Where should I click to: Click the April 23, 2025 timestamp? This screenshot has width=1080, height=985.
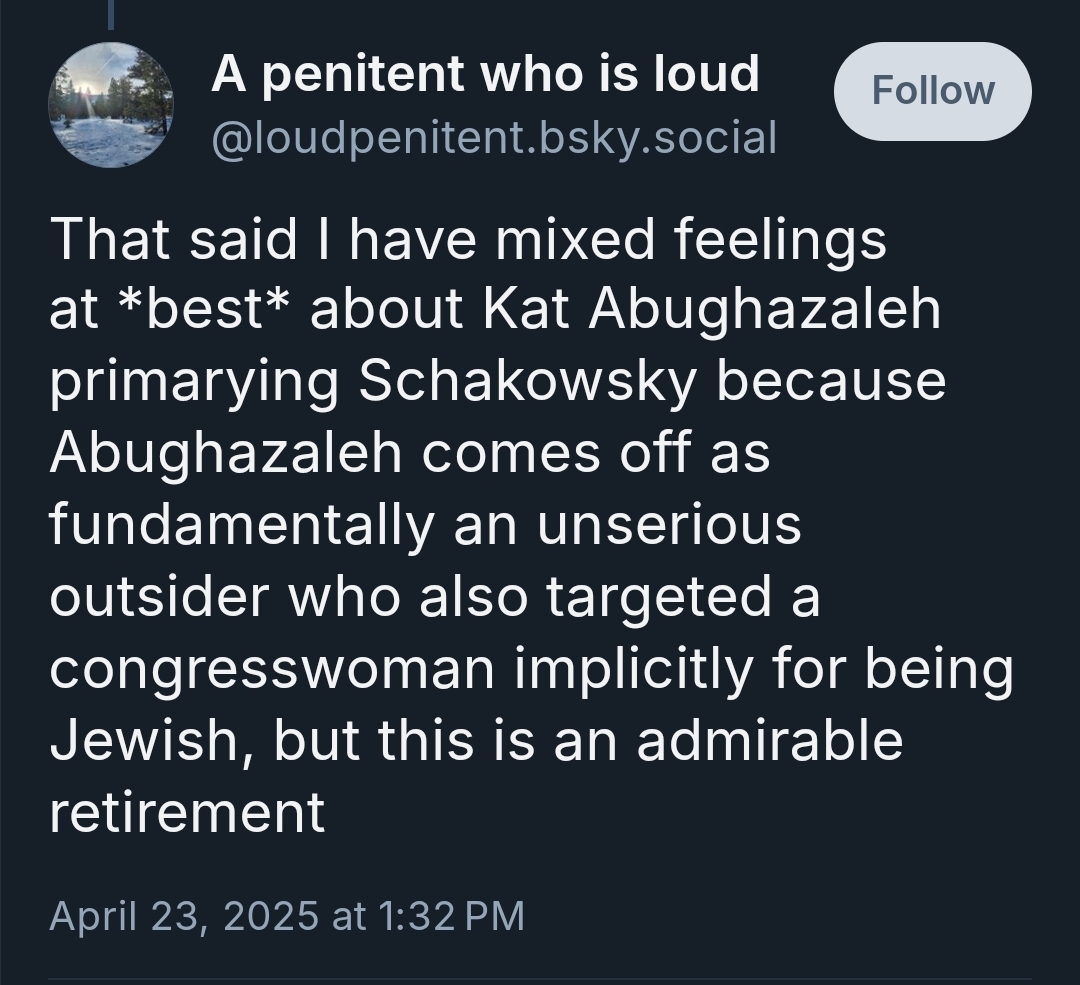pos(286,915)
